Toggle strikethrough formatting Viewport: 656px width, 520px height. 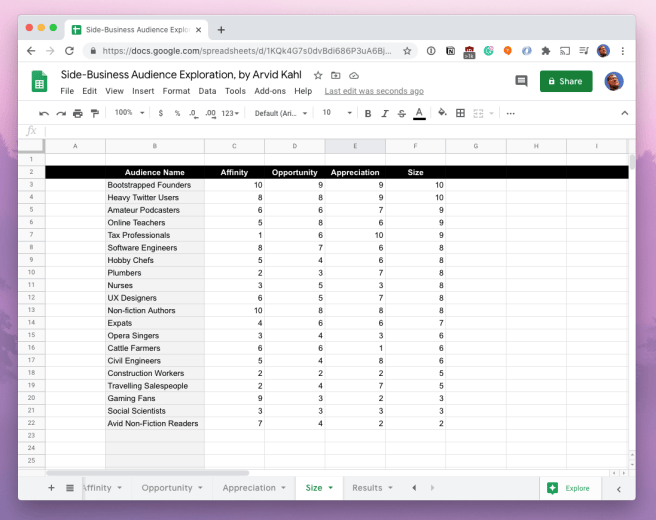pyautogui.click(x=402, y=113)
